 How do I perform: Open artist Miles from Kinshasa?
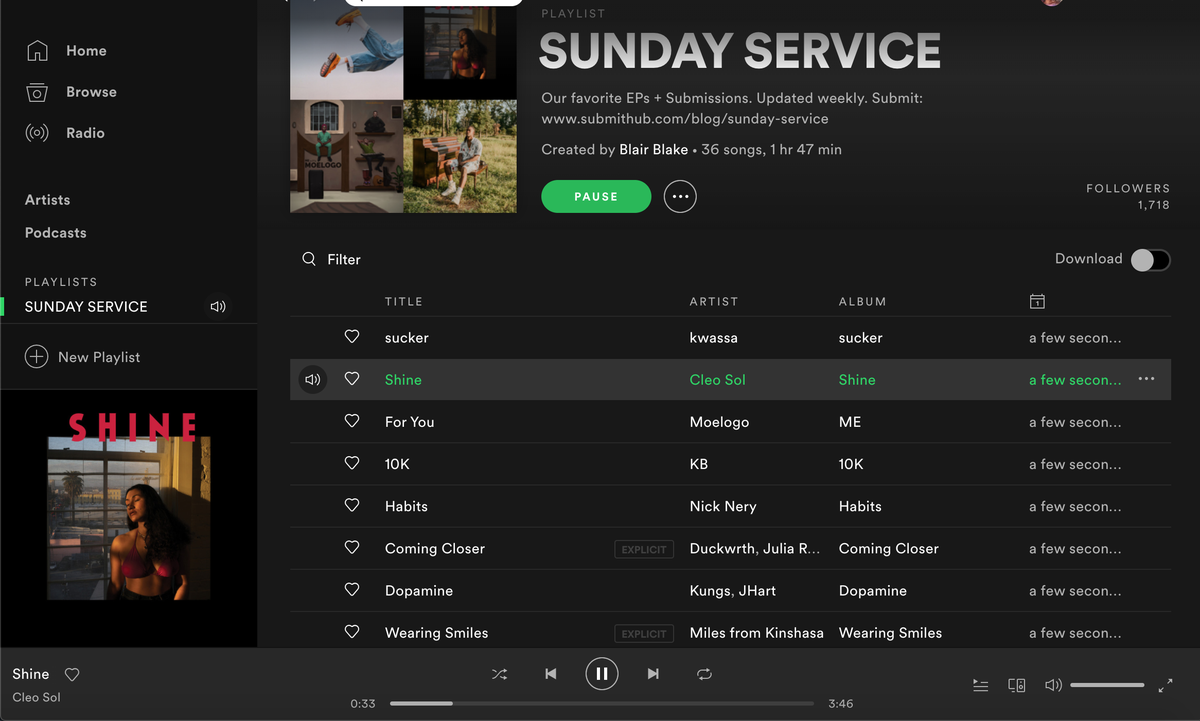pyautogui.click(x=757, y=633)
